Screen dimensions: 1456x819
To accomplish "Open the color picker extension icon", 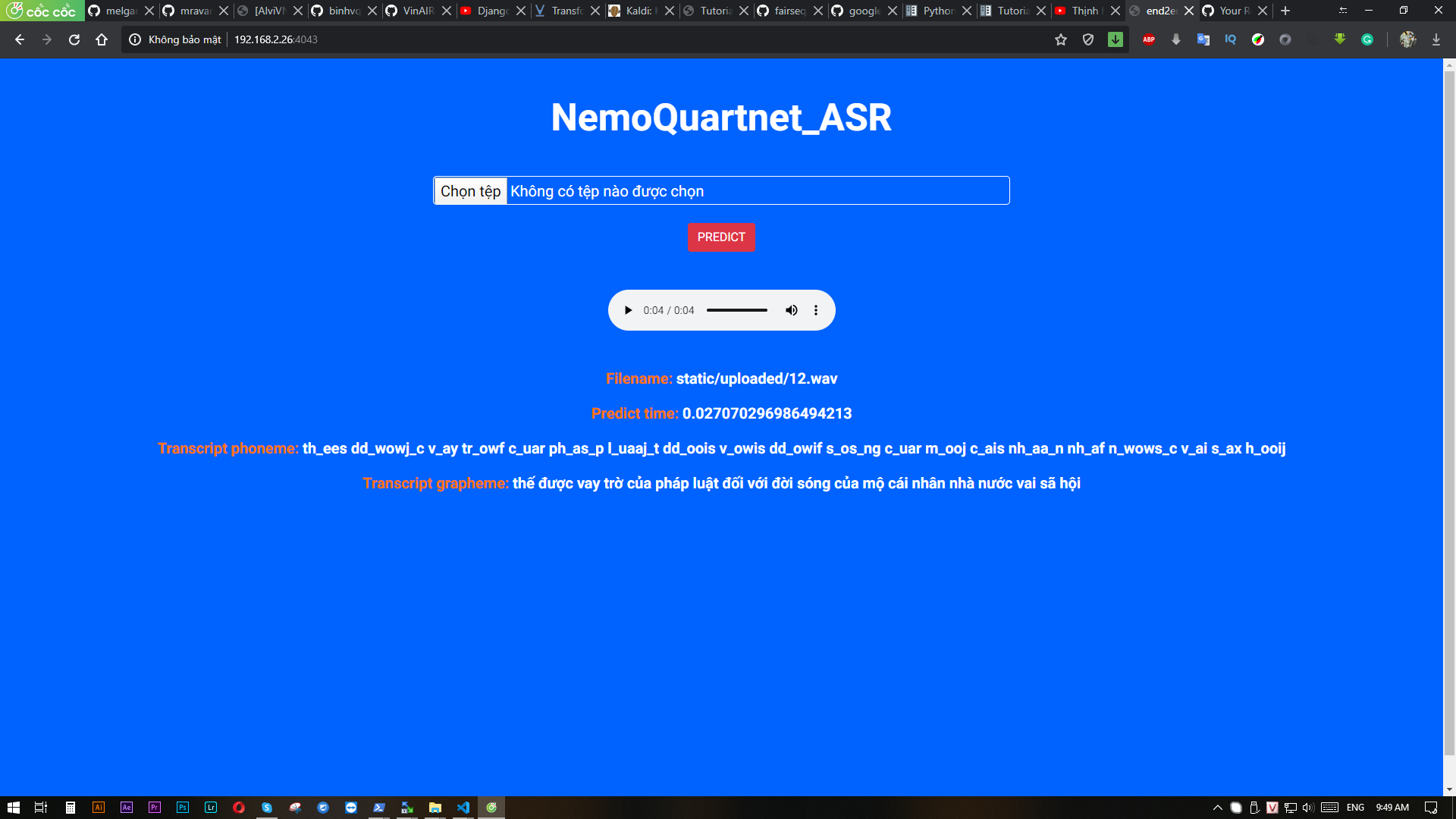I will pos(1258,39).
